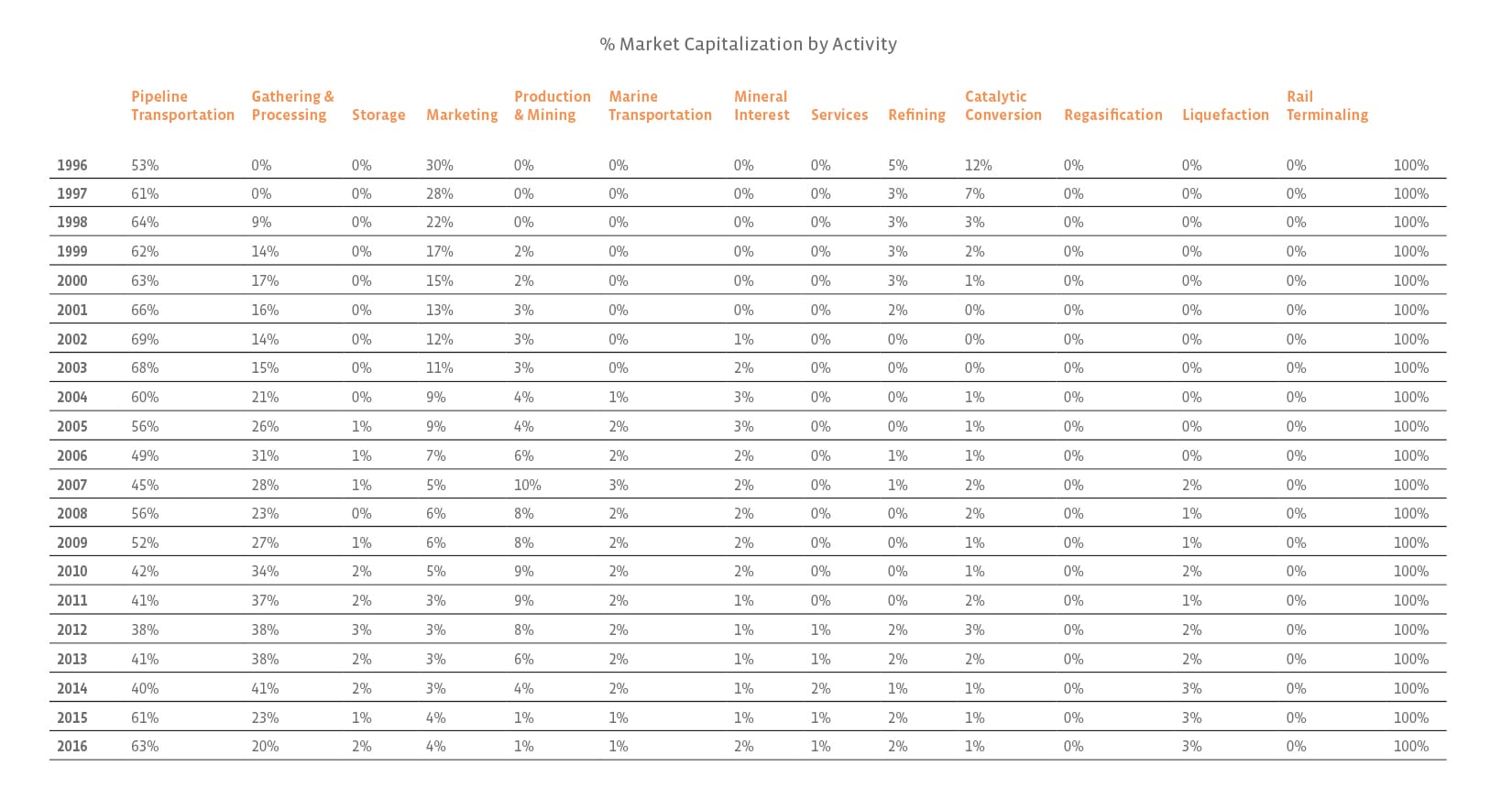The image size is (1512, 799).
Task: Select the Rail Terminaling column header
Action: click(x=1327, y=105)
